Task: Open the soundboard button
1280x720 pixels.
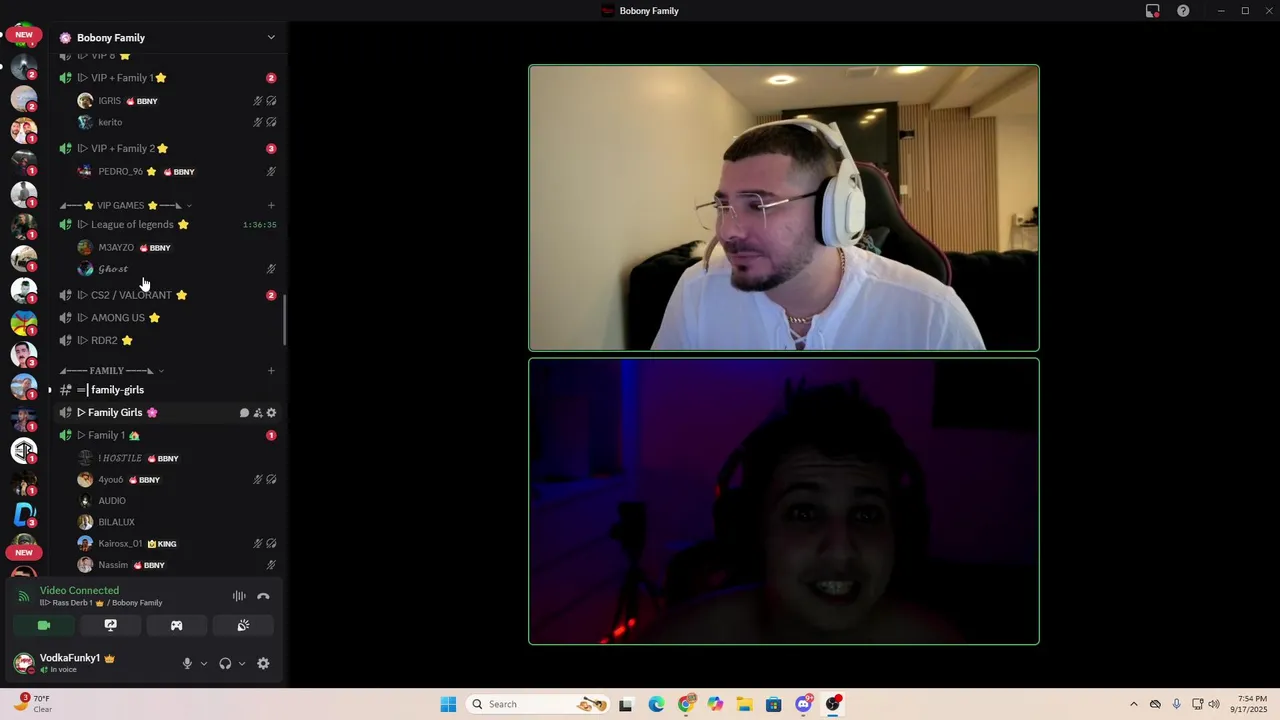Action: [x=243, y=625]
